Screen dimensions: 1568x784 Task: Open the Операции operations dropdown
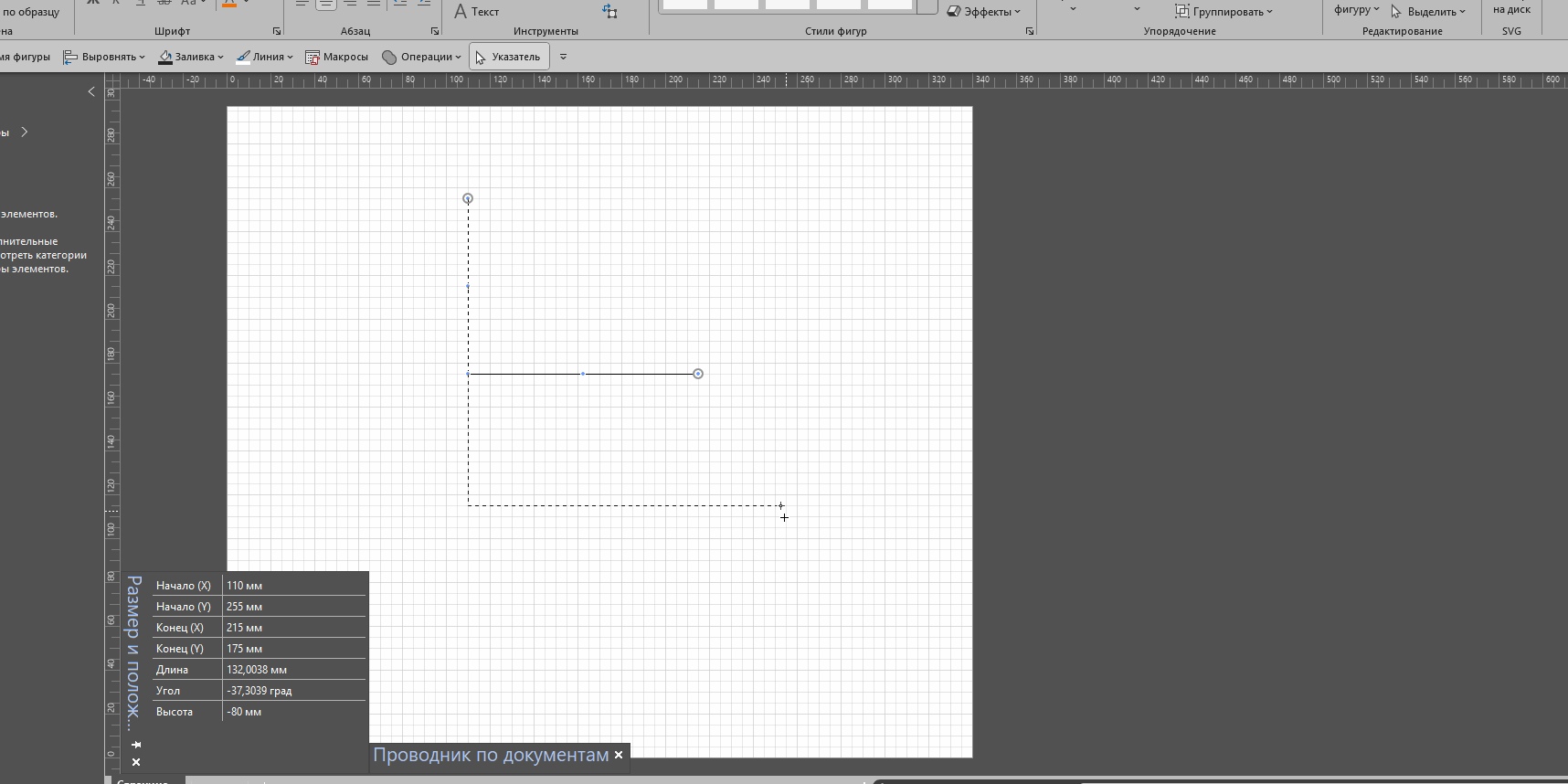pyautogui.click(x=422, y=57)
